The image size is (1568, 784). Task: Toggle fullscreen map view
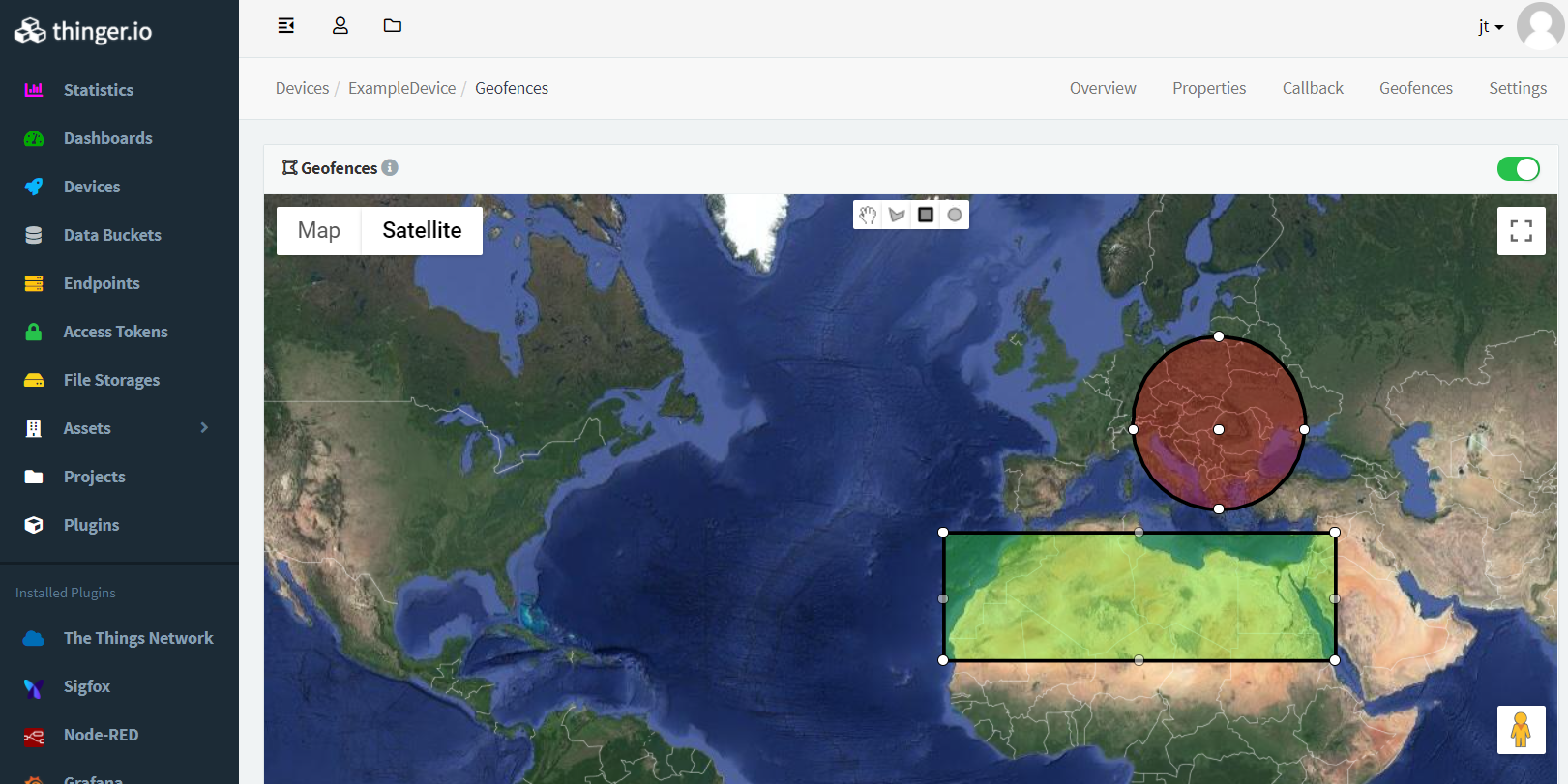(x=1522, y=231)
